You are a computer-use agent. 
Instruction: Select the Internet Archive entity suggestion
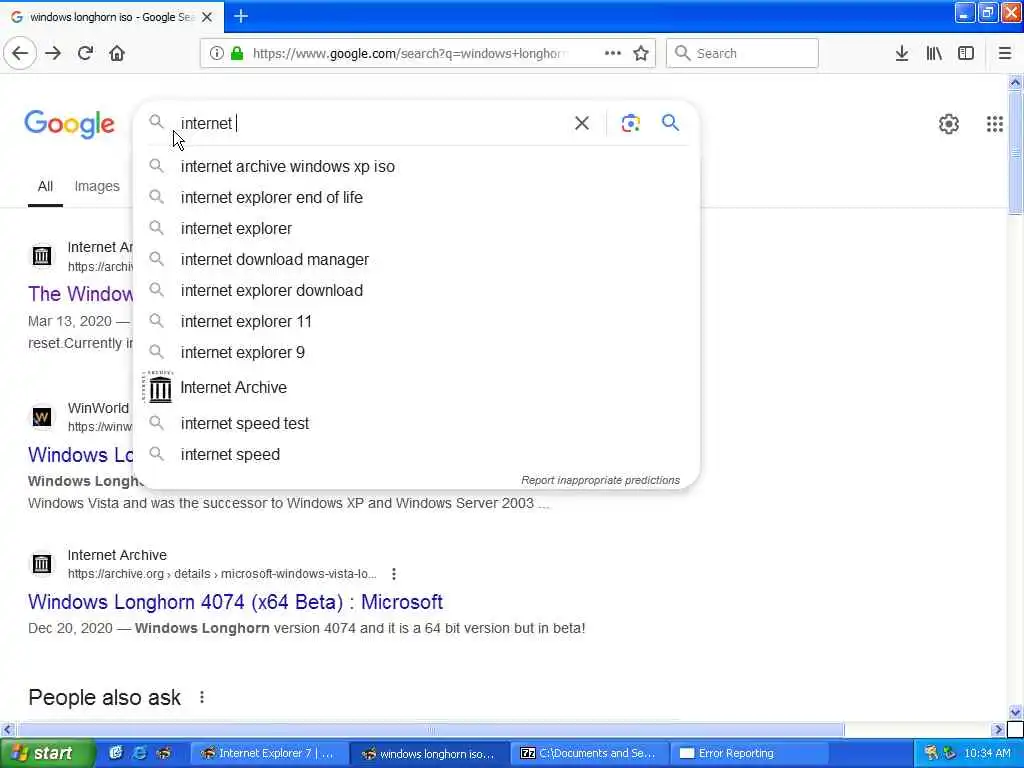[417, 388]
